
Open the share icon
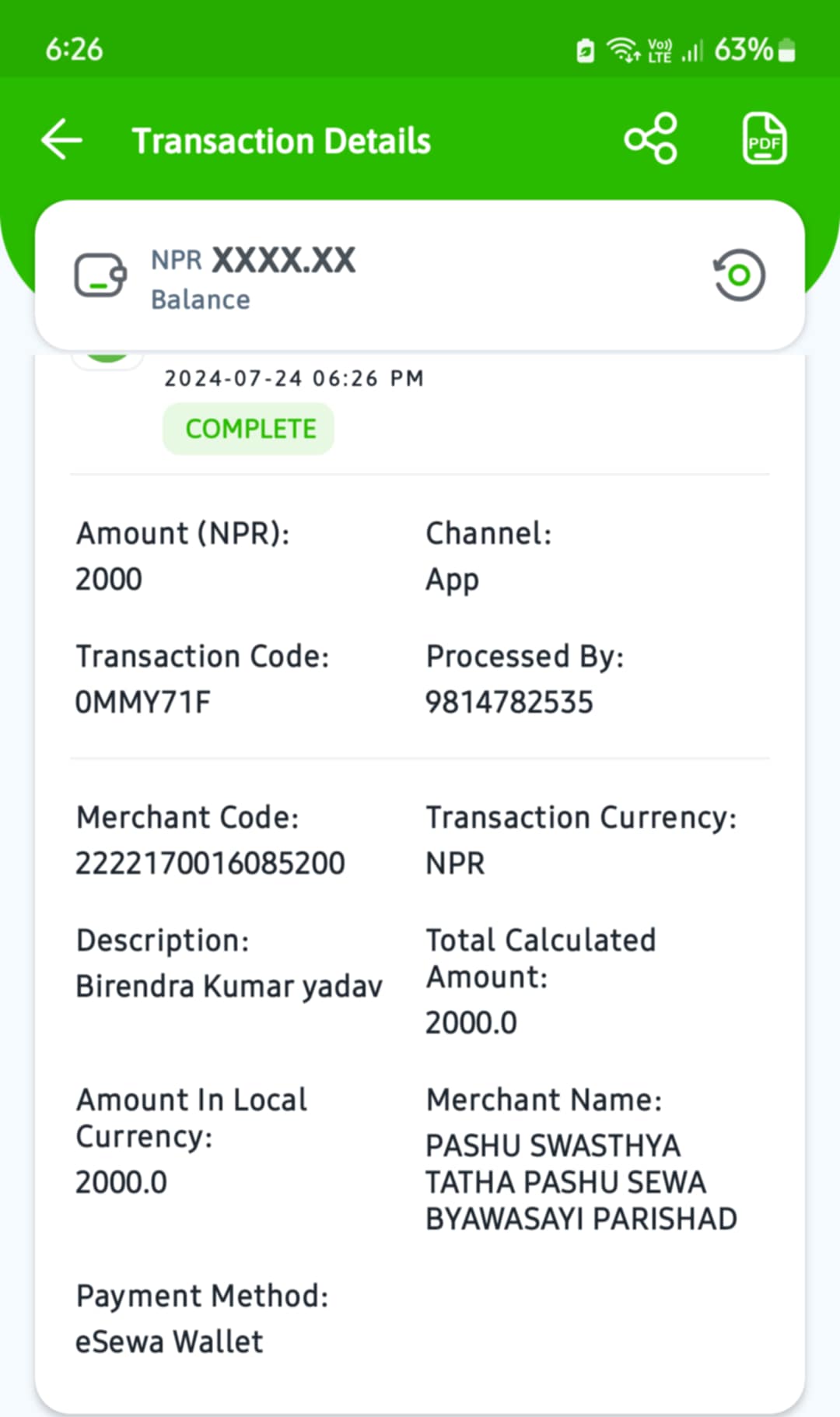[x=651, y=139]
